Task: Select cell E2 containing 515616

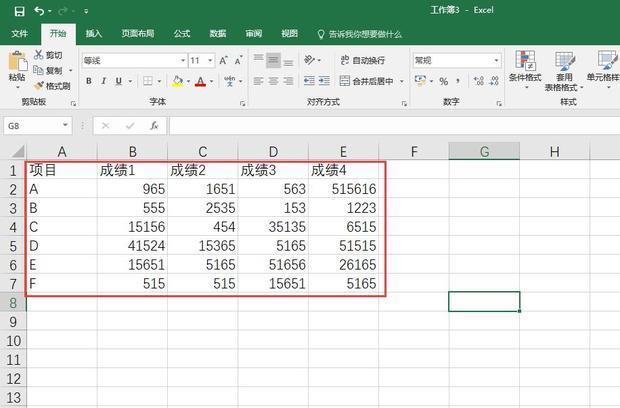Action: click(x=343, y=189)
